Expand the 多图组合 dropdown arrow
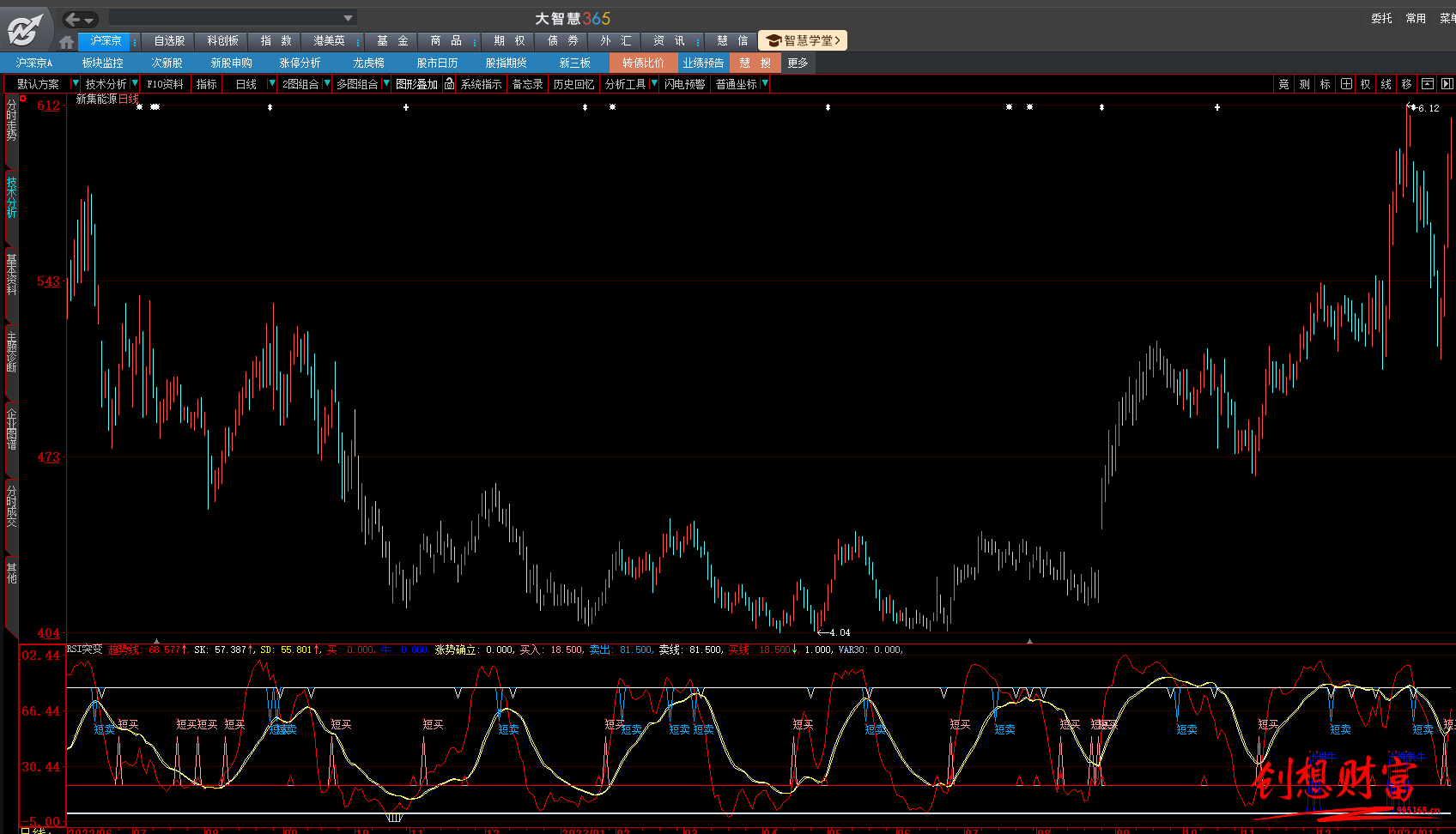1456x834 pixels. 386,83
